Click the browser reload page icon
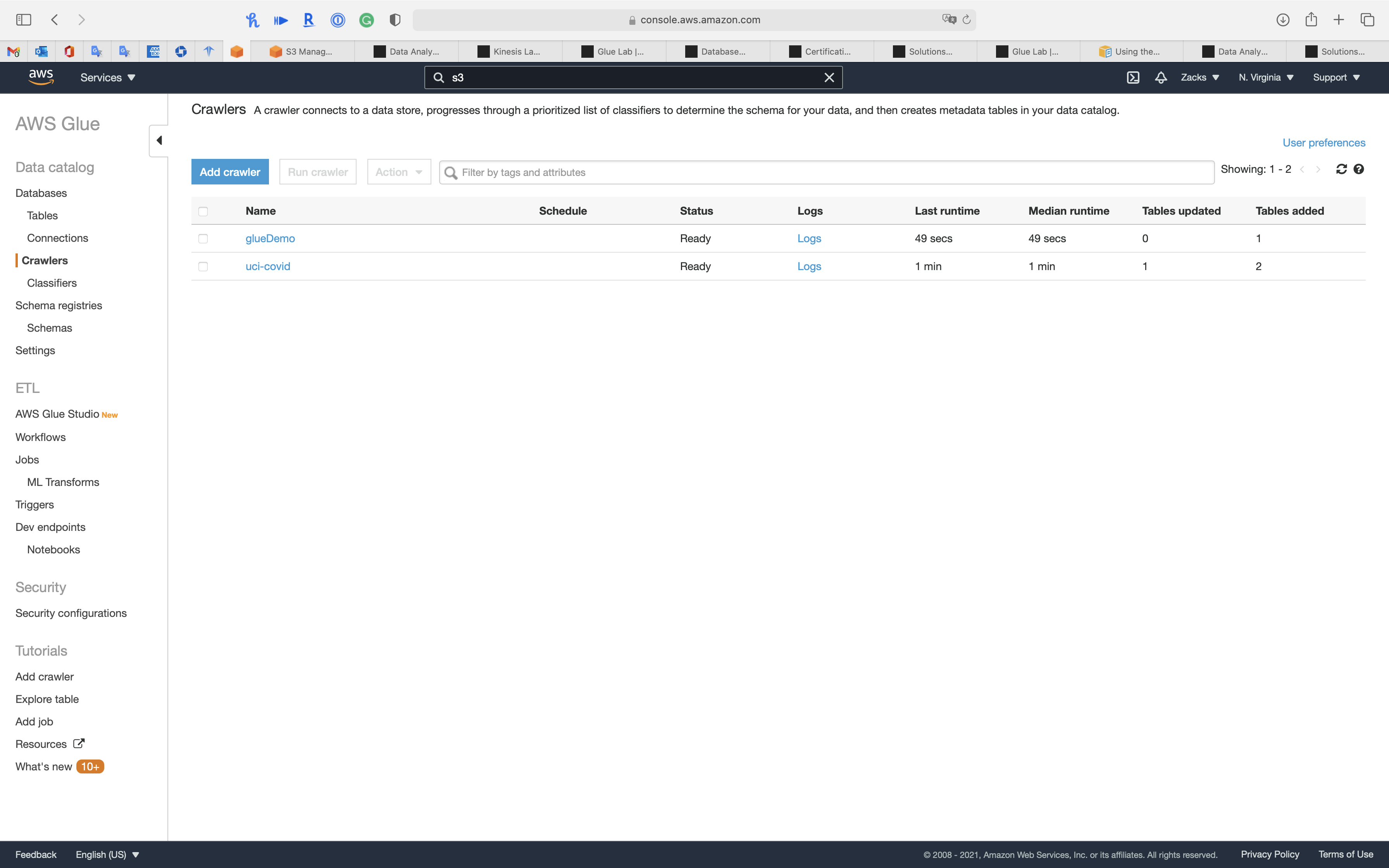Viewport: 1389px width, 868px height. pyautogui.click(x=967, y=20)
